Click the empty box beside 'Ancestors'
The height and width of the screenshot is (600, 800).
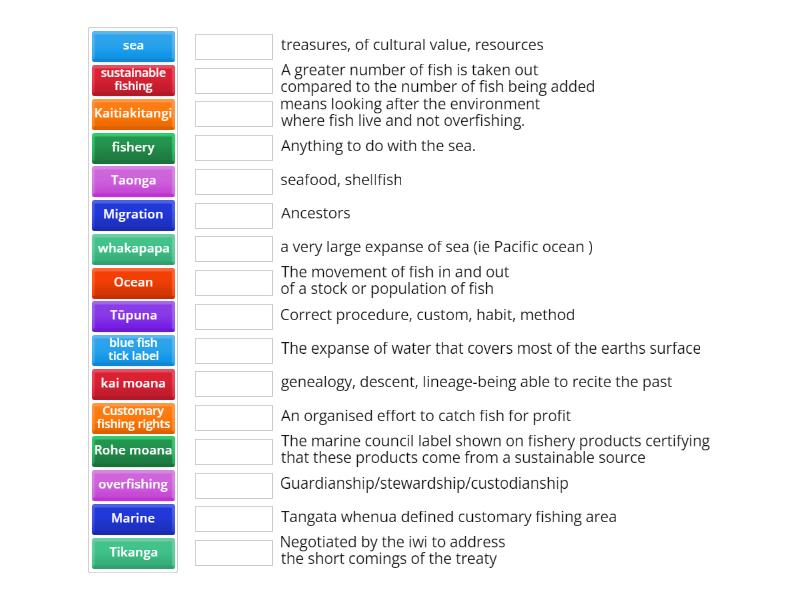point(234,215)
